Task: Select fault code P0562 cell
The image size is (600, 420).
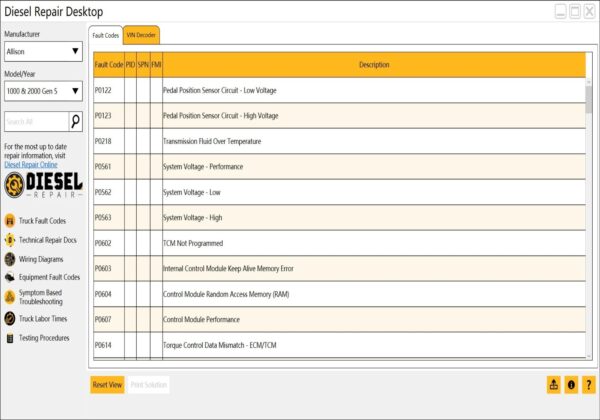Action: click(109, 192)
